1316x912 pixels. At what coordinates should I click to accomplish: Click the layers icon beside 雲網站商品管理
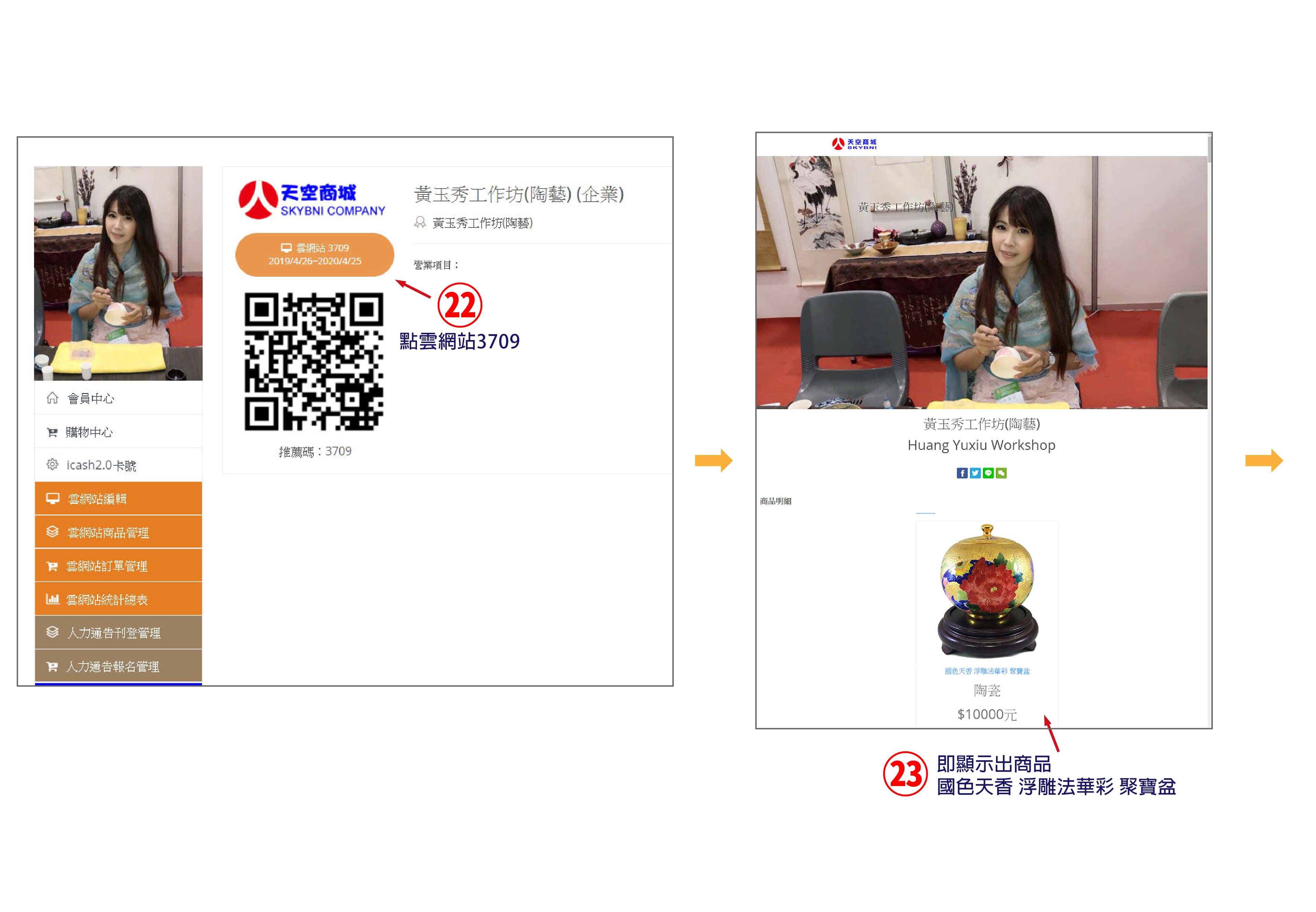53,532
